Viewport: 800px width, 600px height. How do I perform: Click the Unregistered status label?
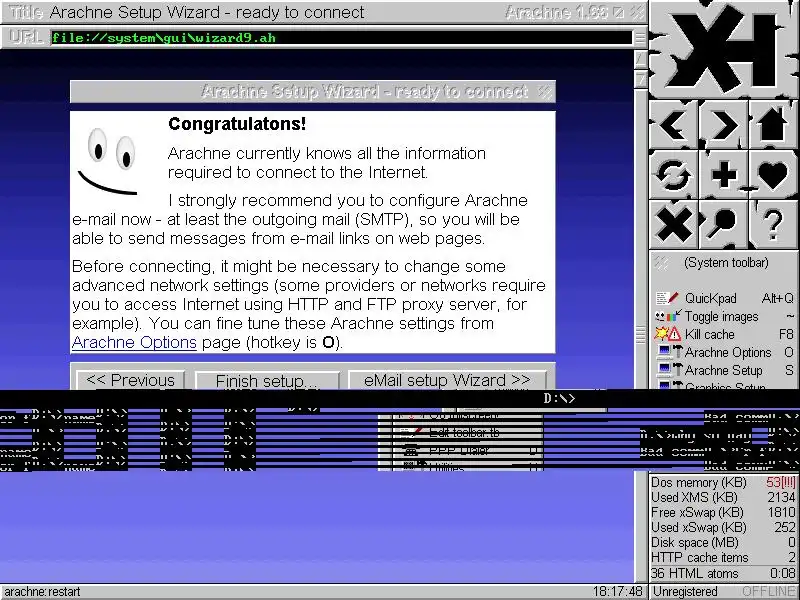coord(685,592)
